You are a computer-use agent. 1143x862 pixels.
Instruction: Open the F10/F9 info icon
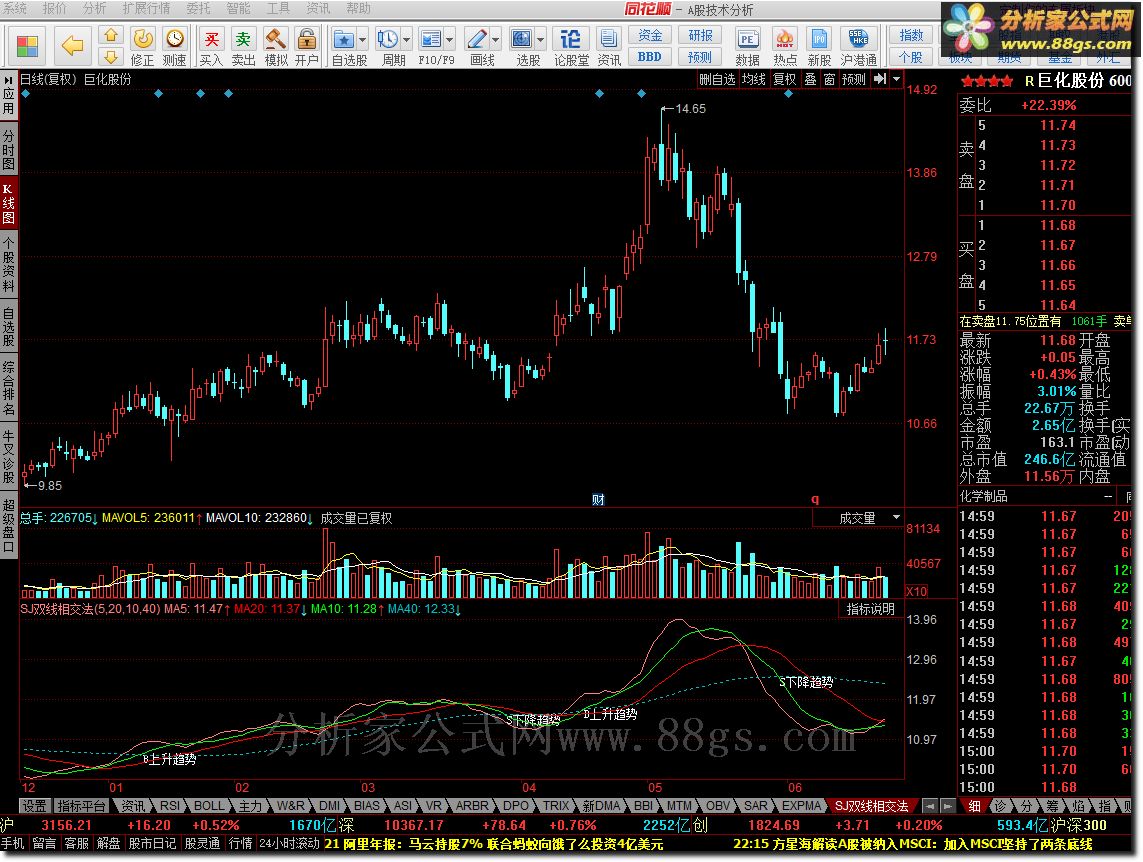(x=431, y=39)
